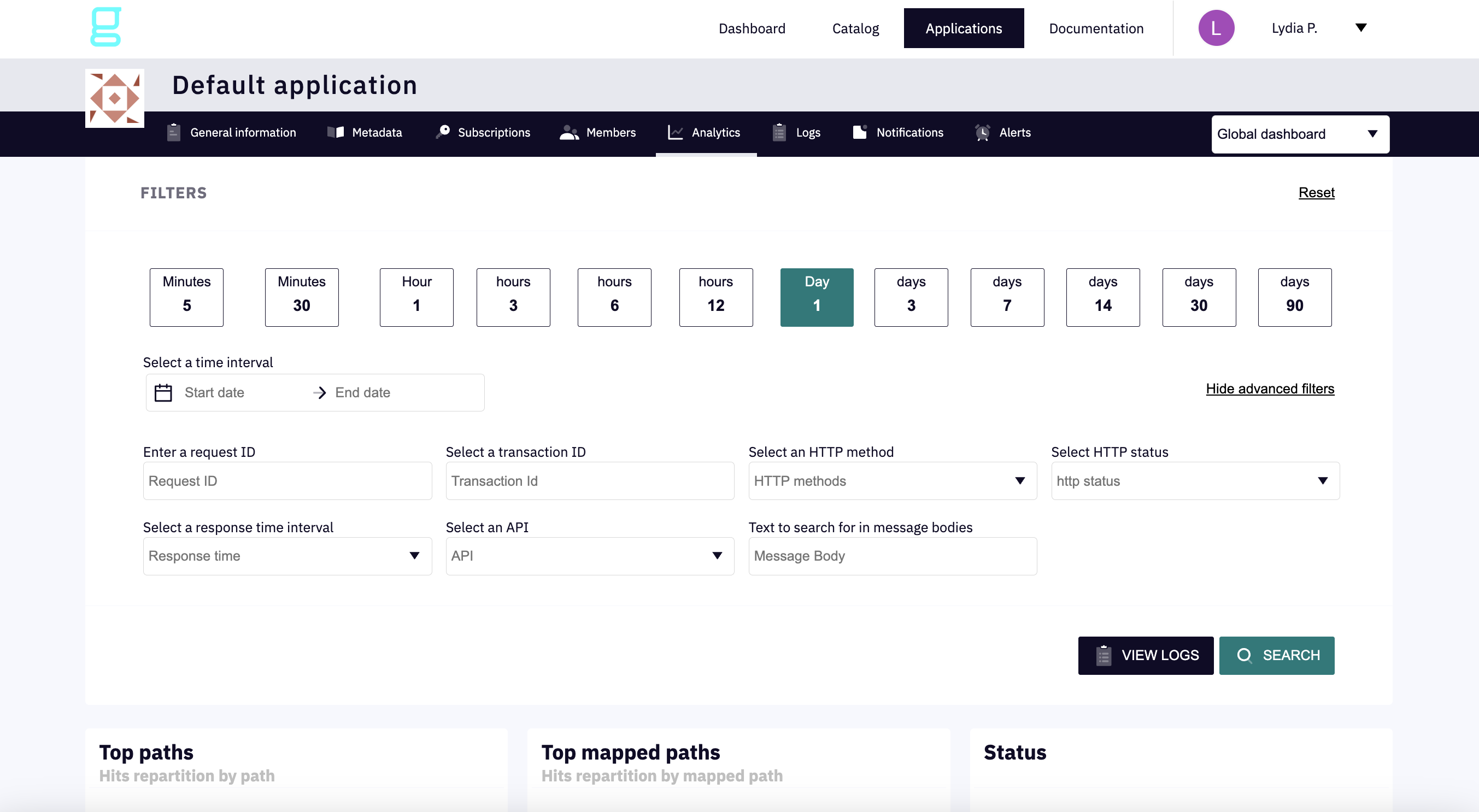Open the Catalog menu item
This screenshot has height=812, width=1479.
[x=855, y=28]
